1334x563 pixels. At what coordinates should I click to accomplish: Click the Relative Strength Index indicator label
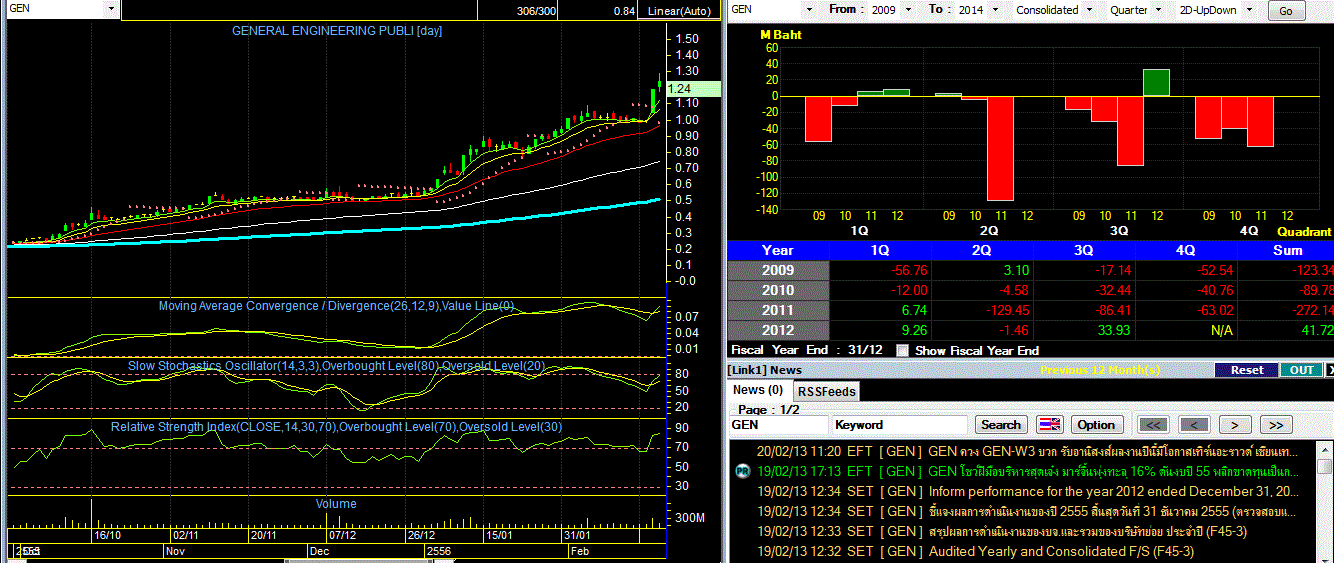pyautogui.click(x=337, y=427)
